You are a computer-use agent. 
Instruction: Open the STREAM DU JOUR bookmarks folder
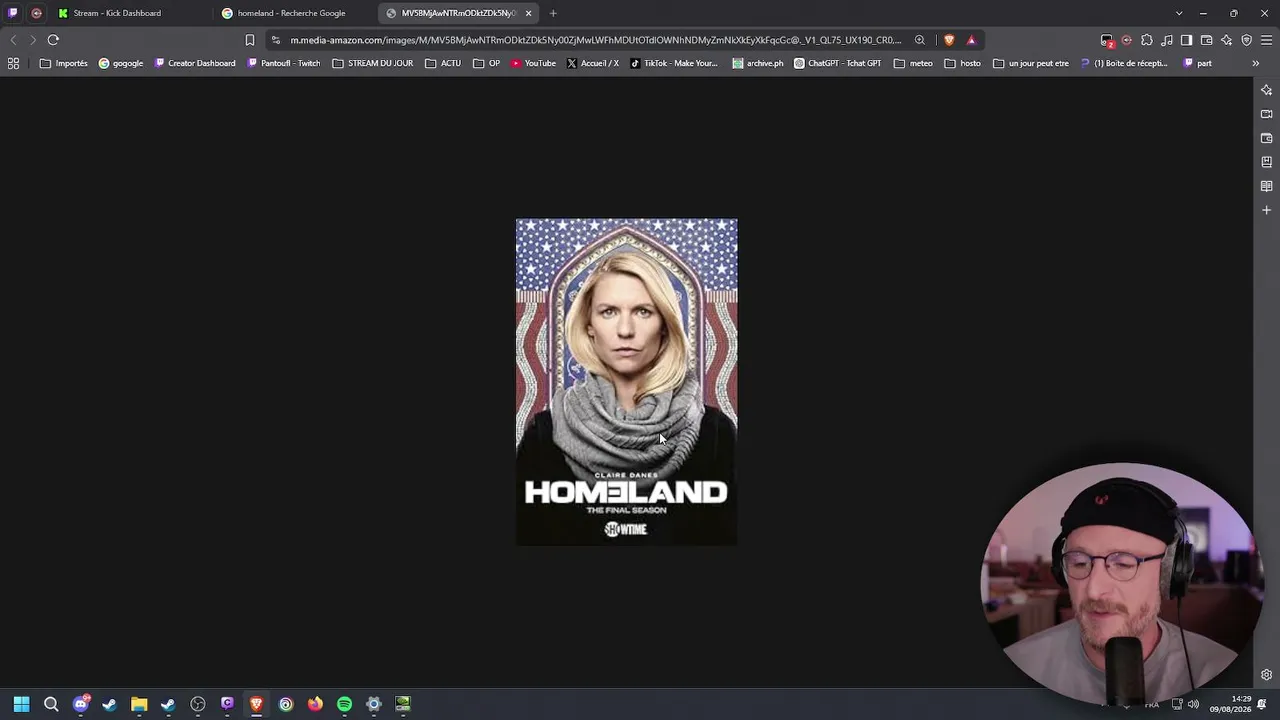tap(373, 63)
